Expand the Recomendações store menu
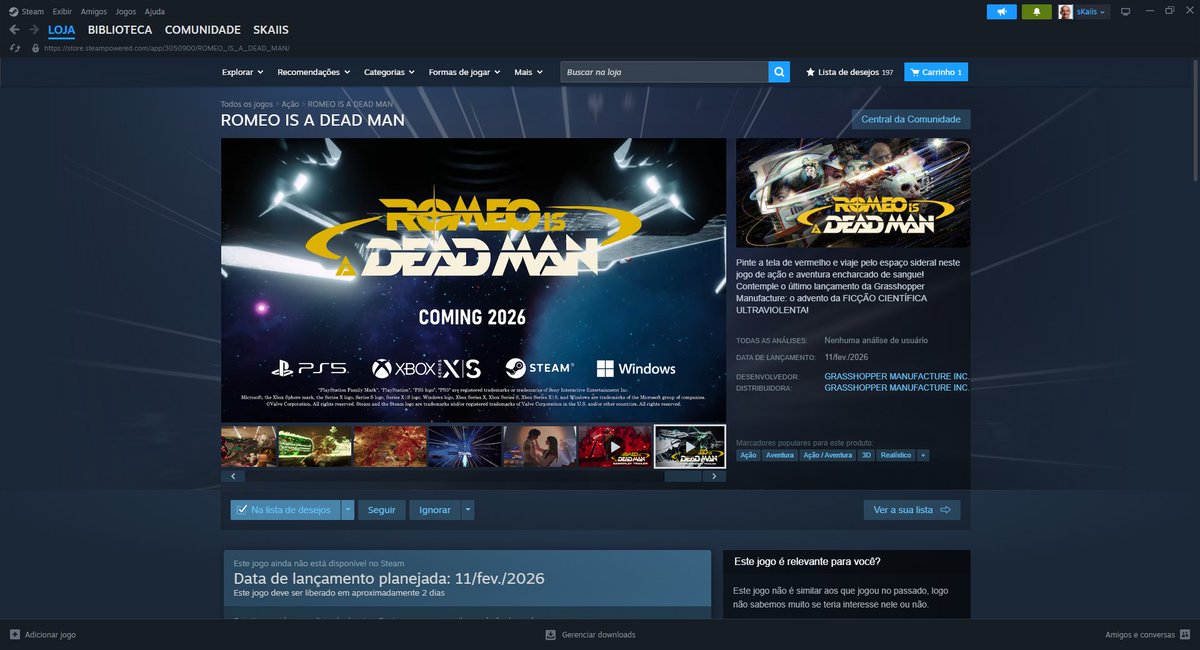 [314, 72]
